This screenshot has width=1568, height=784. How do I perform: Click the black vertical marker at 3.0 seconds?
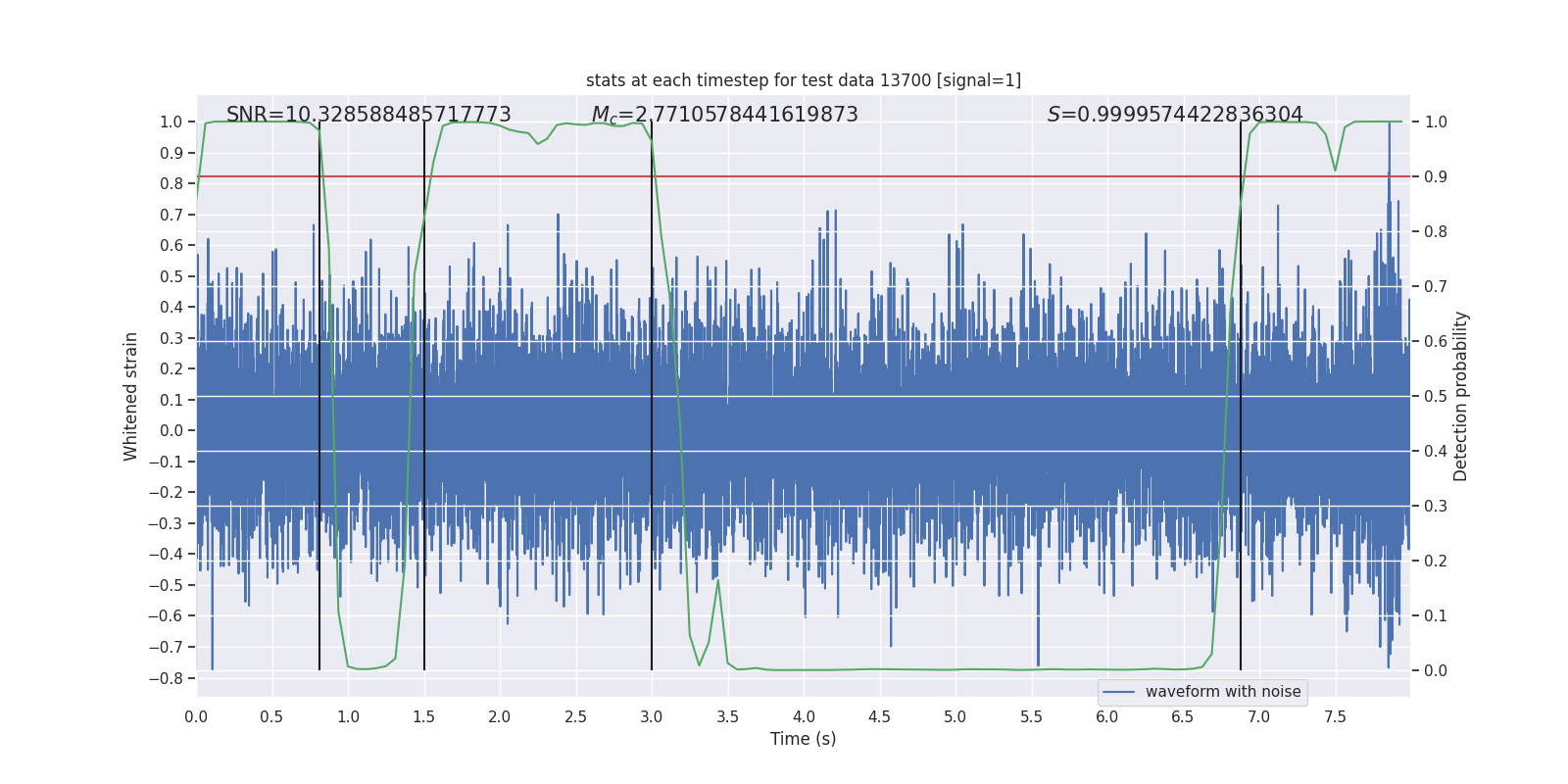coord(652,396)
